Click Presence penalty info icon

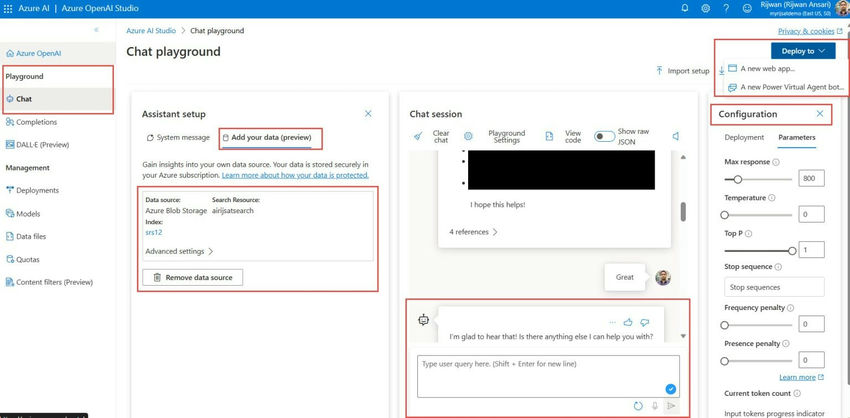[x=786, y=344]
